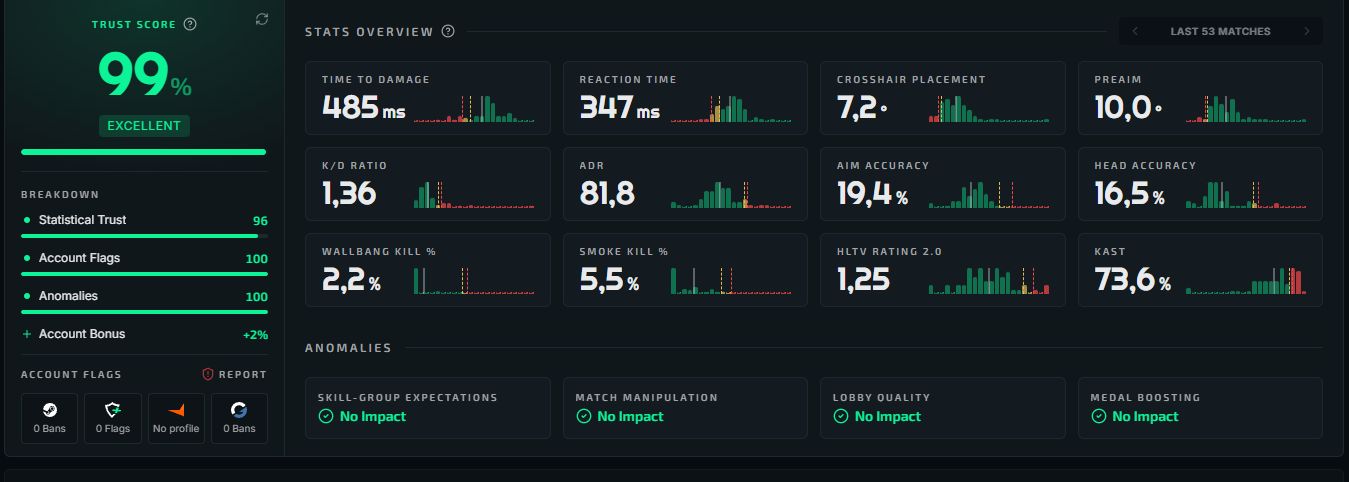The height and width of the screenshot is (482, 1349).
Task: Click the Excellent badge
Action: 144,126
